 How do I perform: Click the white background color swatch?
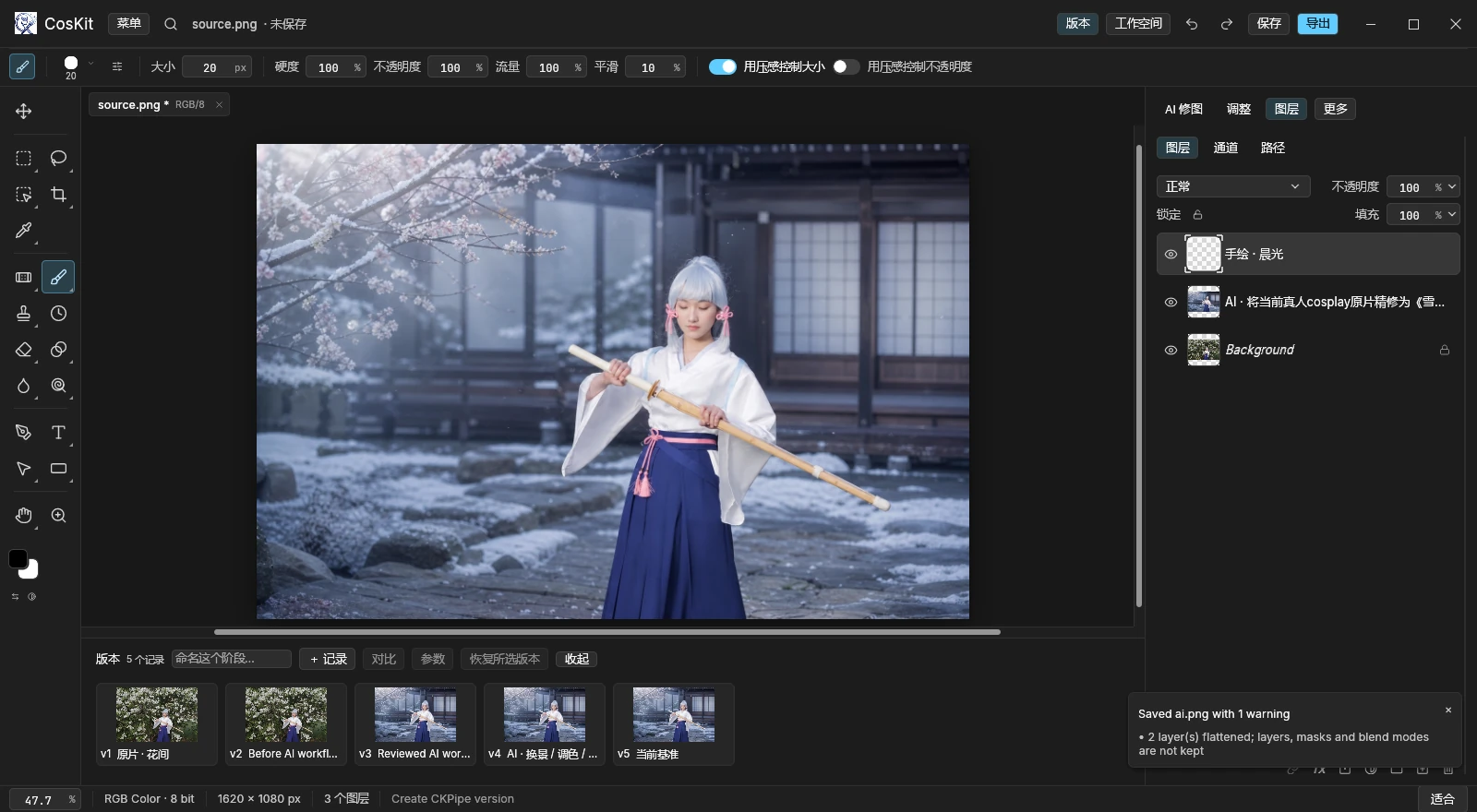(x=30, y=571)
